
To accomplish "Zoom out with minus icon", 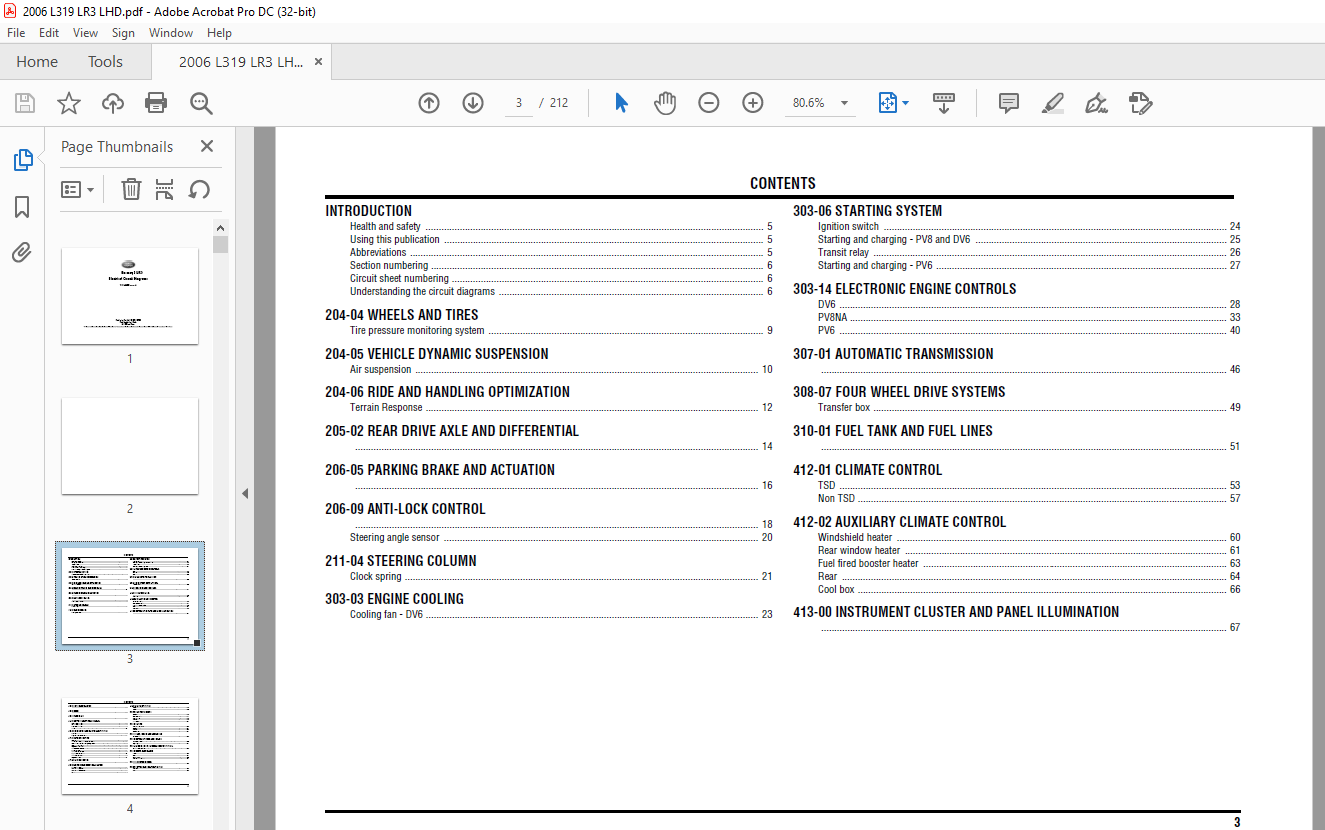I will (x=709, y=103).
